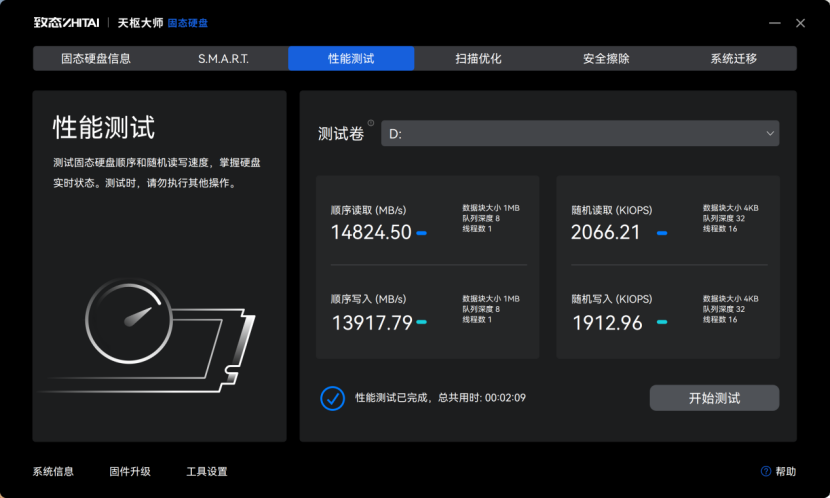This screenshot has width=830, height=498.
Task: Go to the 安全擦除 tab
Action: click(x=606, y=59)
